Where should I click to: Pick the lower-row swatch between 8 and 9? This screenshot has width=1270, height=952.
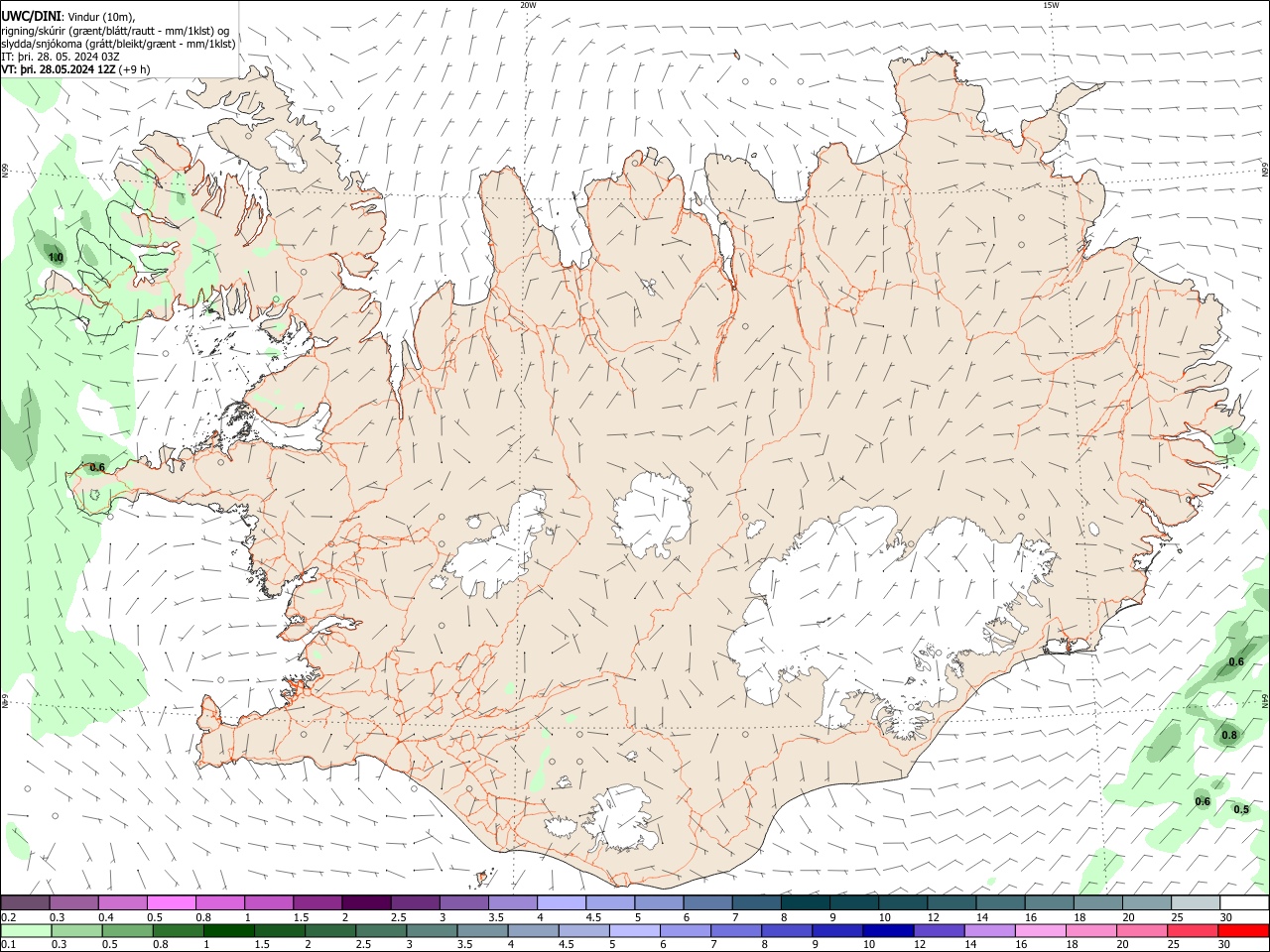[787, 931]
